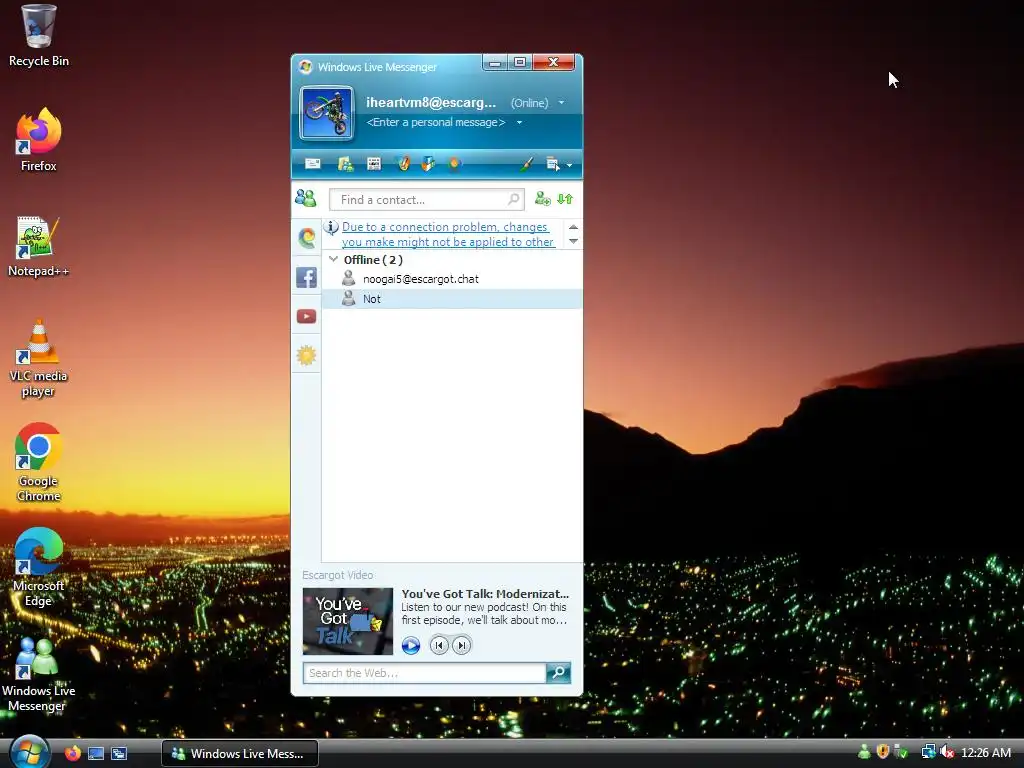This screenshot has height=768, width=1024.
Task: Click the 12:26 AM clock
Action: [x=986, y=753]
